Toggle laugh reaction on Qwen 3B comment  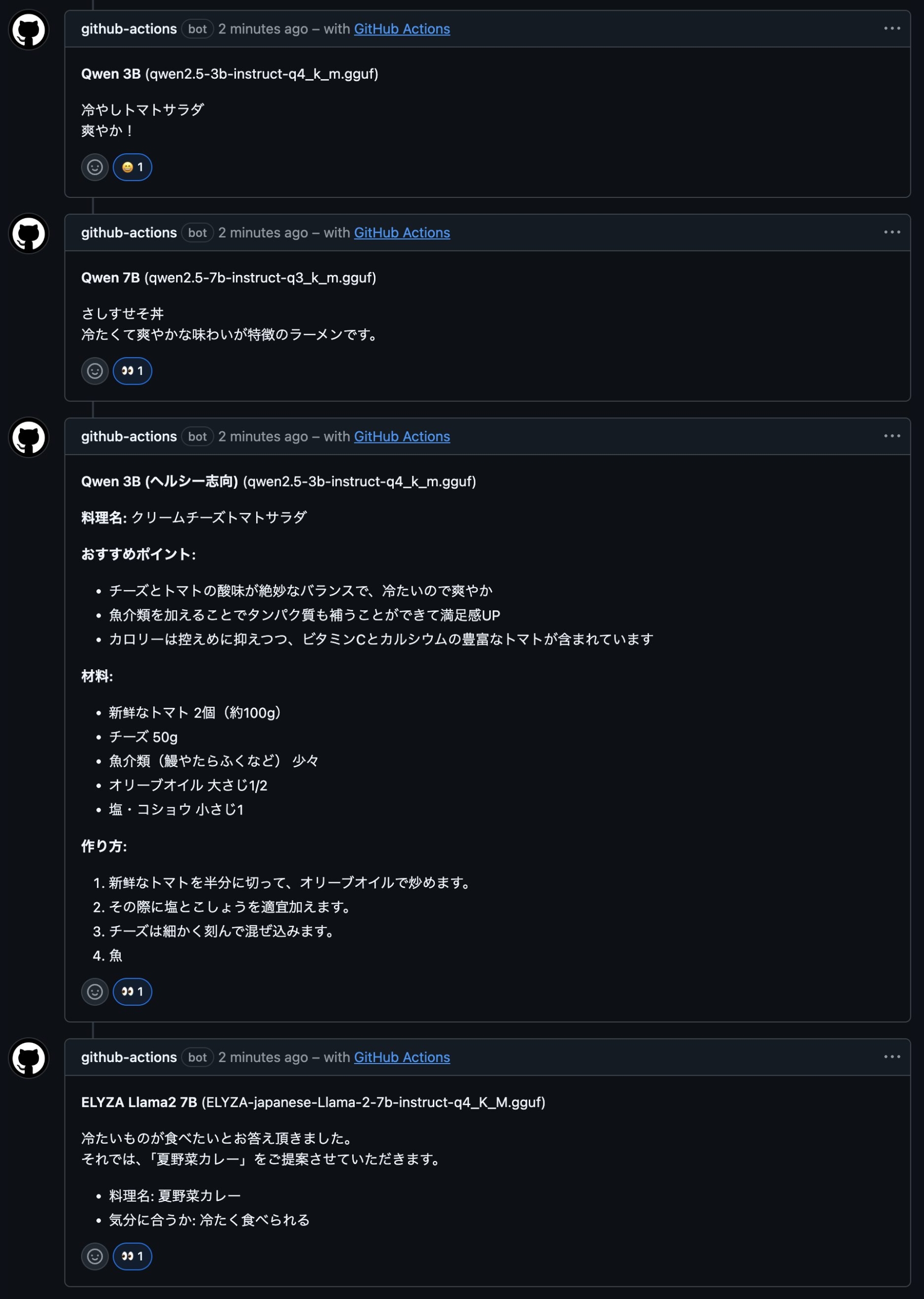tap(132, 167)
